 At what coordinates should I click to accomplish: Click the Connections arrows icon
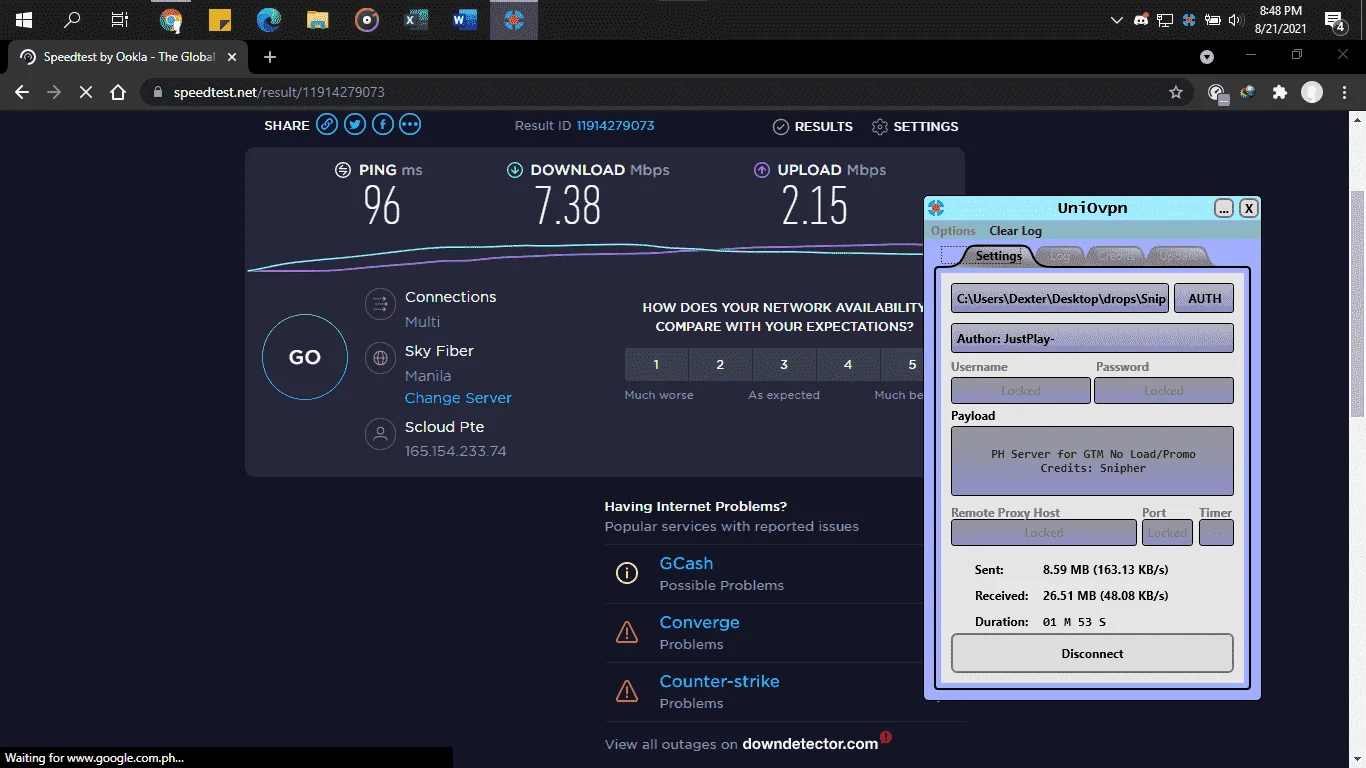point(380,303)
